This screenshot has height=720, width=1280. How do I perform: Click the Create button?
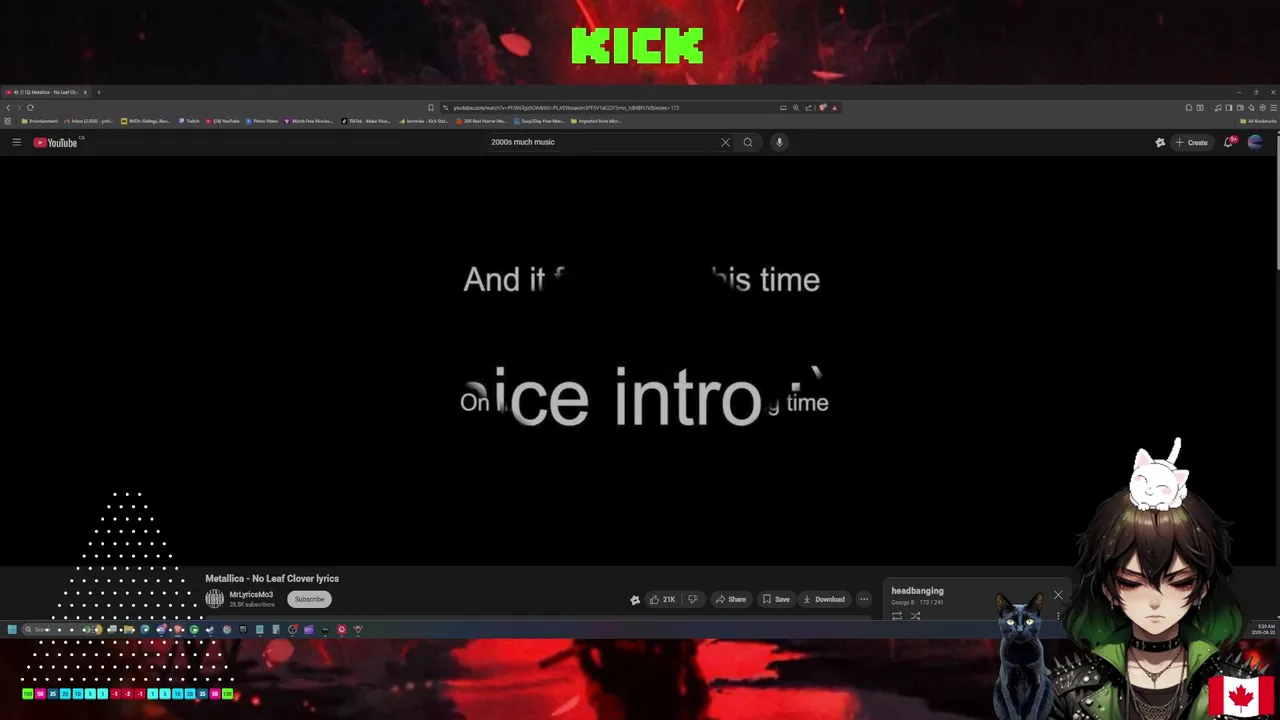(1191, 142)
